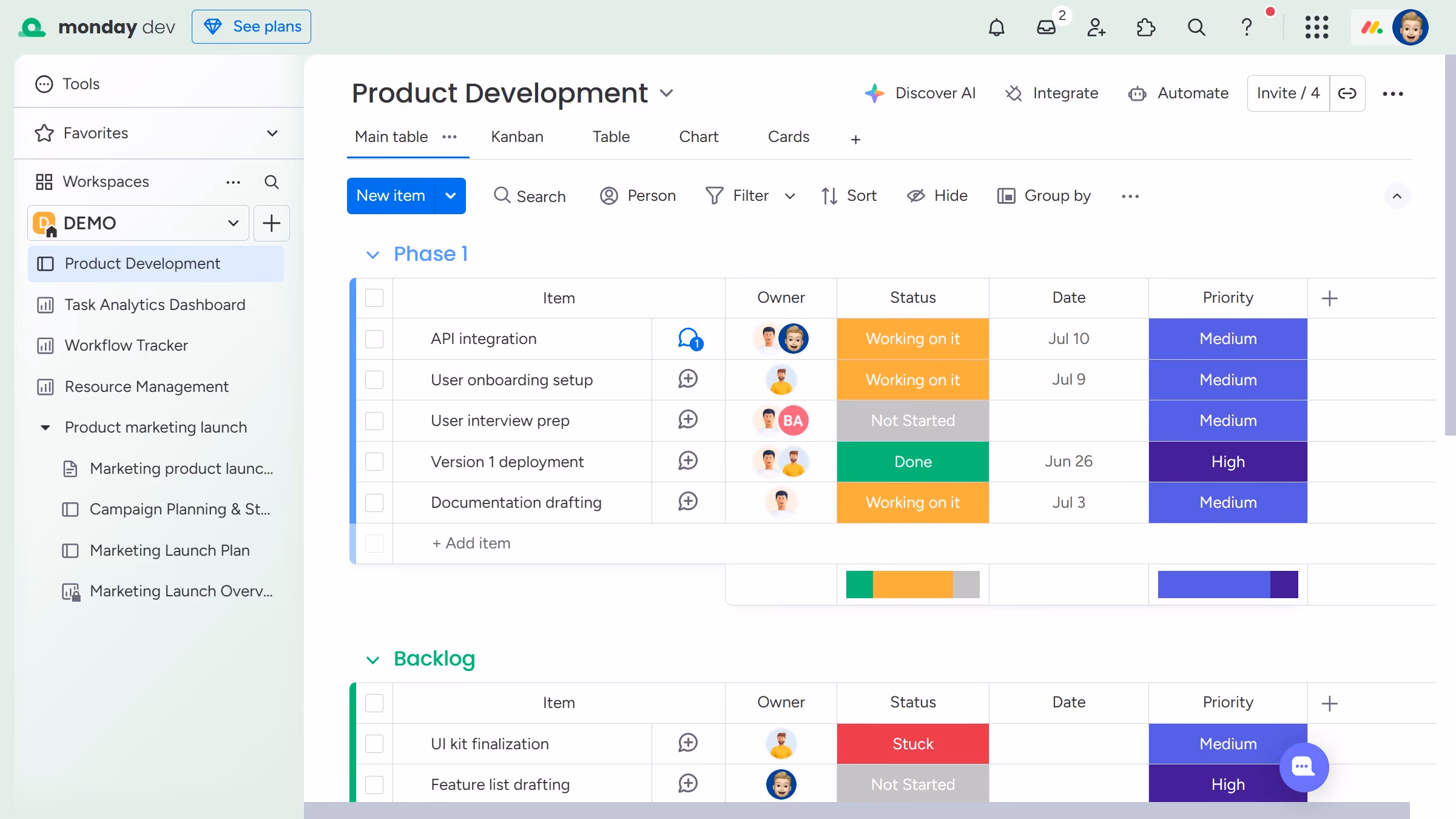Open the workspaces search magnifier
The image size is (1456, 819).
[x=272, y=182]
